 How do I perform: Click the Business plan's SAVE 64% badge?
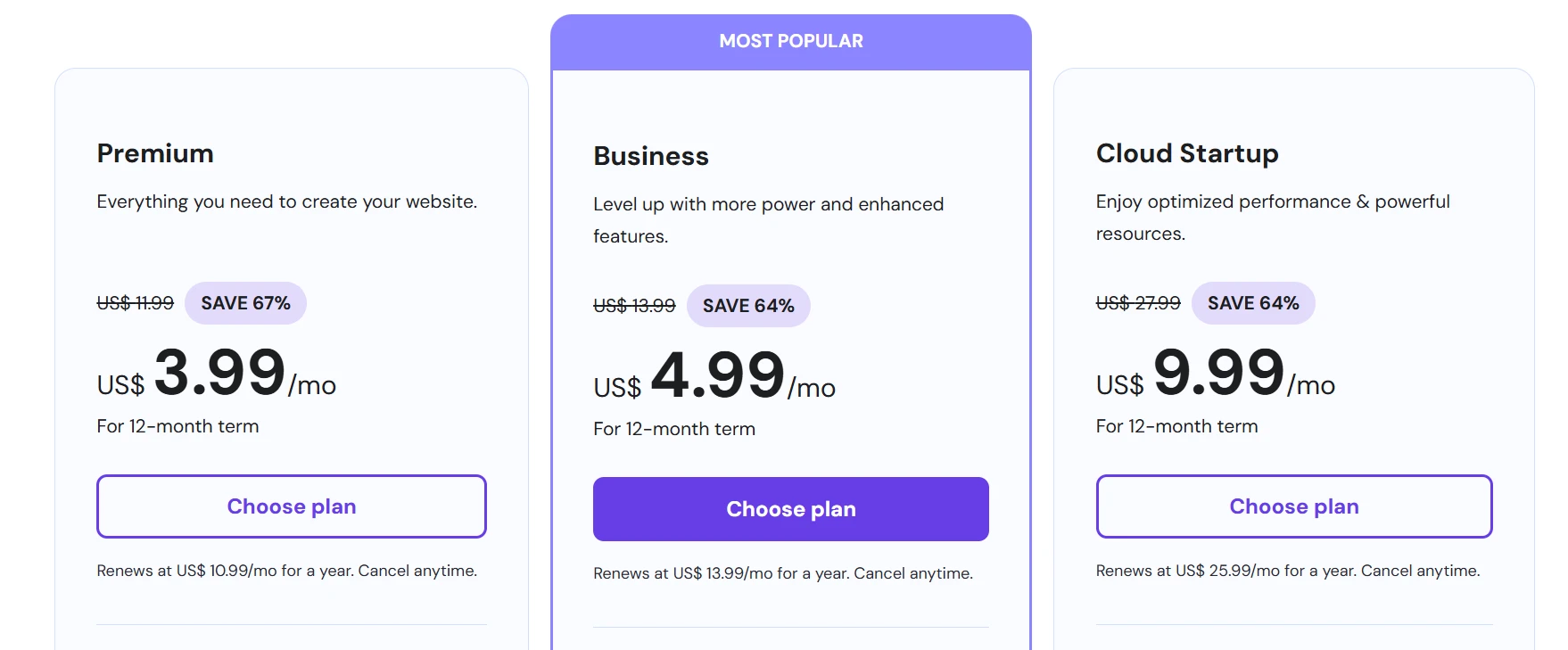[x=747, y=306]
